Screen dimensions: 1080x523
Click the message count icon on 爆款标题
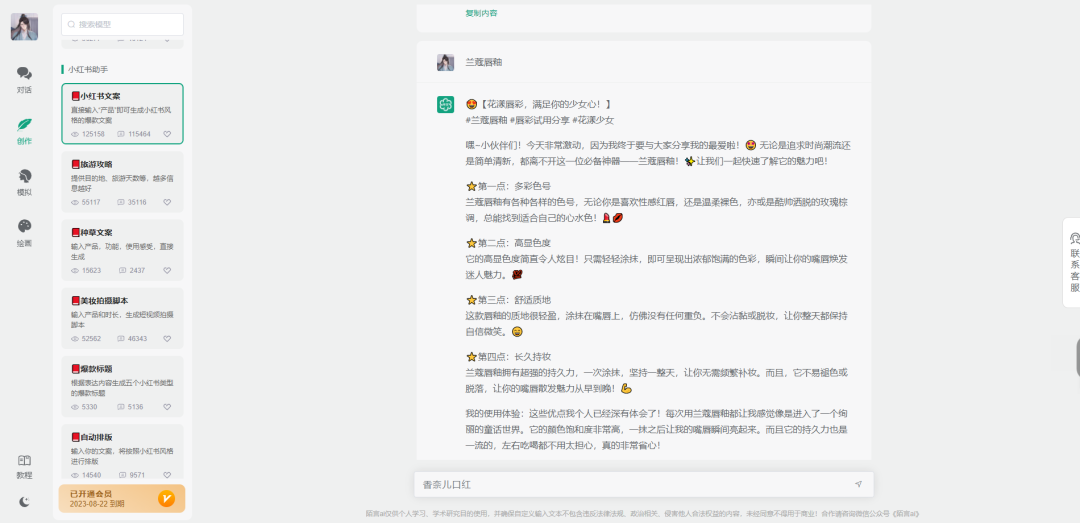tap(121, 407)
